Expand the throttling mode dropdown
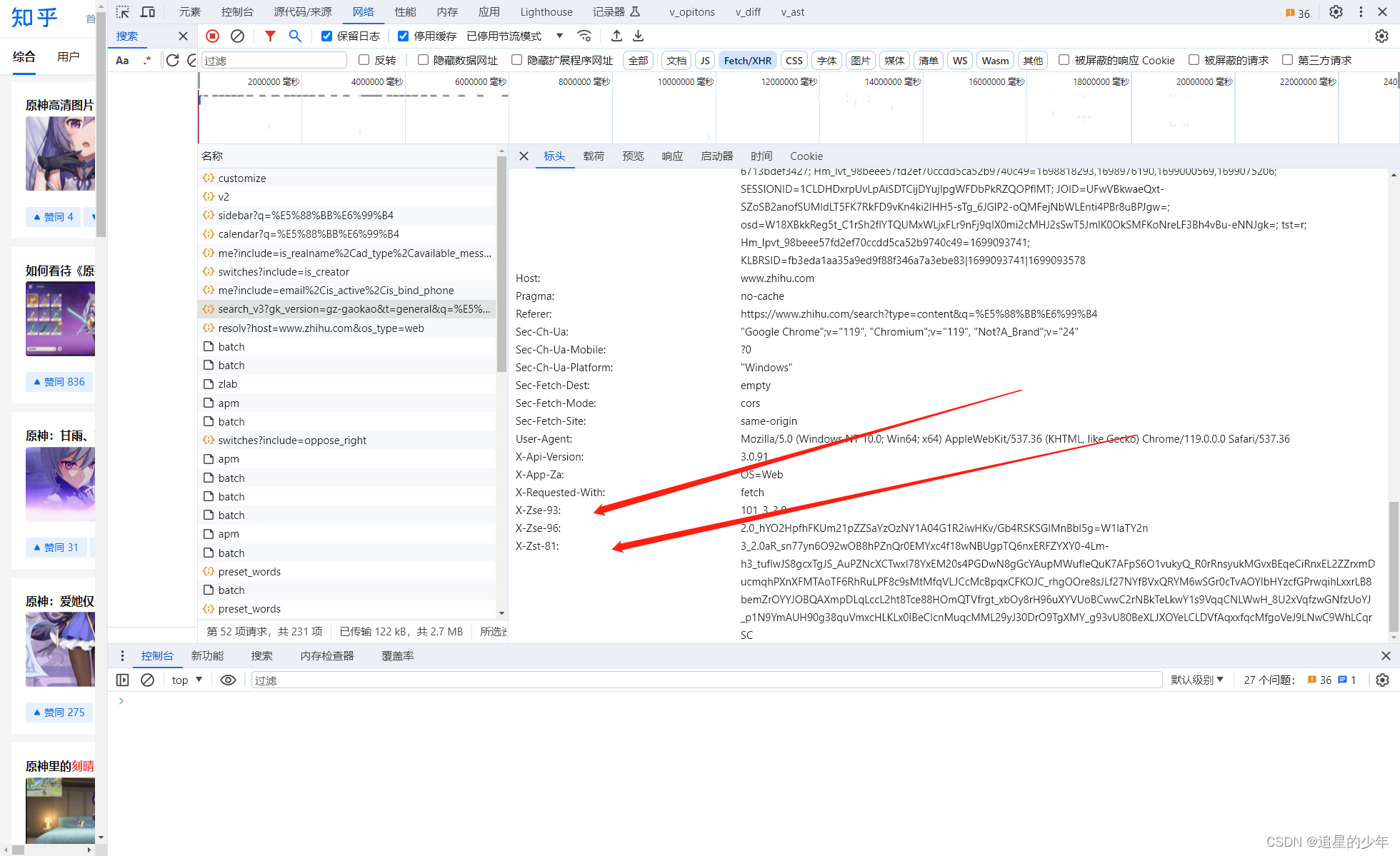Viewport: 1400px width, 856px height. [559, 36]
